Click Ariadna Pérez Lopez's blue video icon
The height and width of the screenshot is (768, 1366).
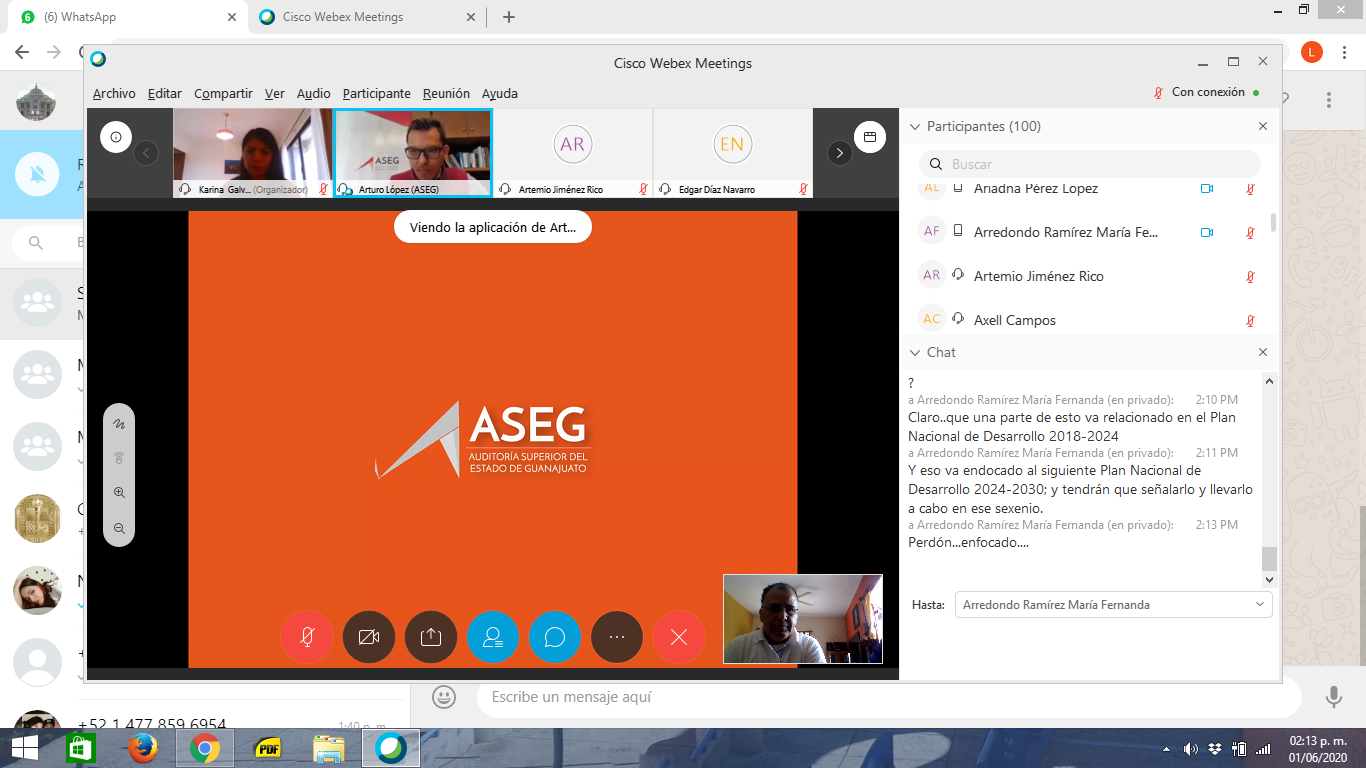[x=1207, y=189]
